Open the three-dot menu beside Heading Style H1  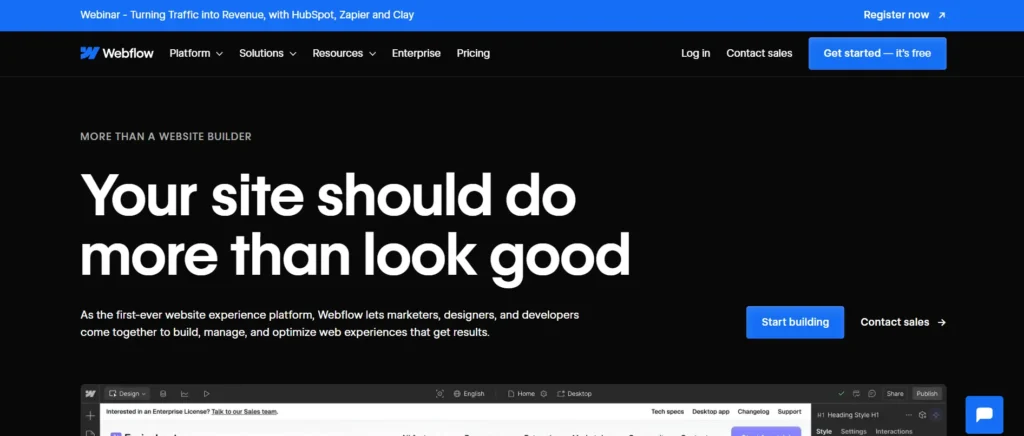pyautogui.click(x=908, y=414)
